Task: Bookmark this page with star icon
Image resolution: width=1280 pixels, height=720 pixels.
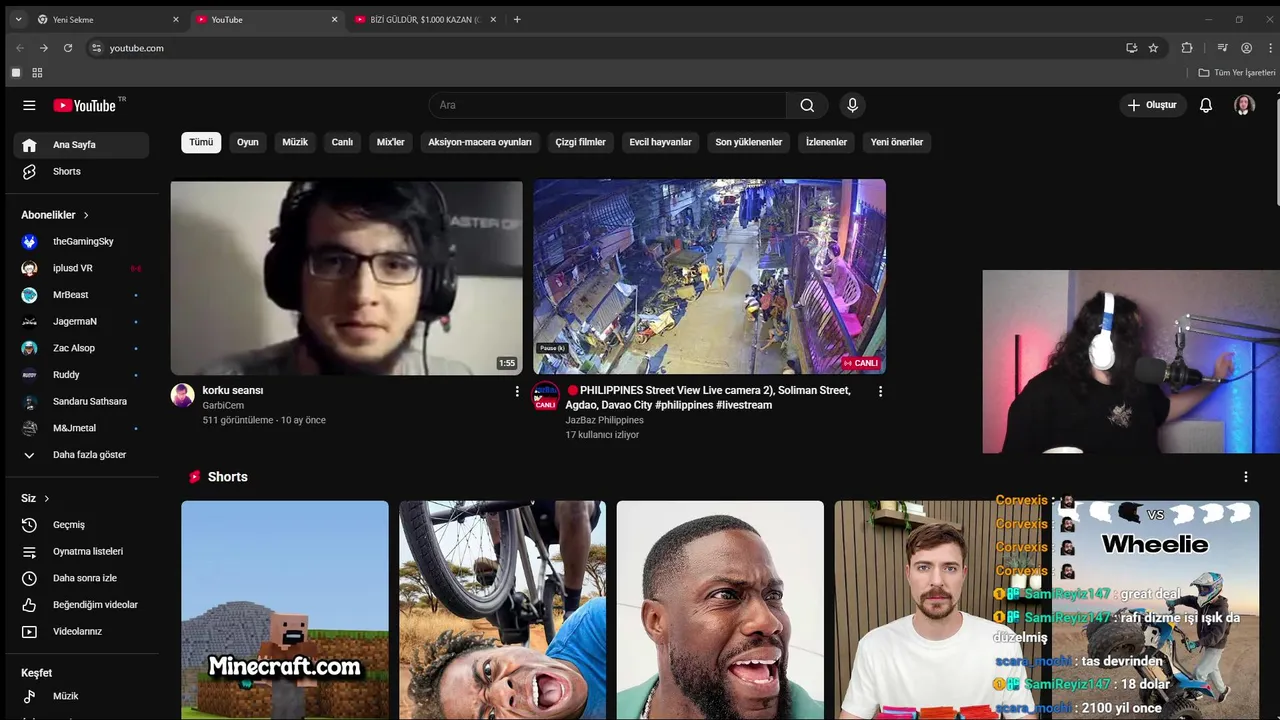Action: coord(1153,48)
